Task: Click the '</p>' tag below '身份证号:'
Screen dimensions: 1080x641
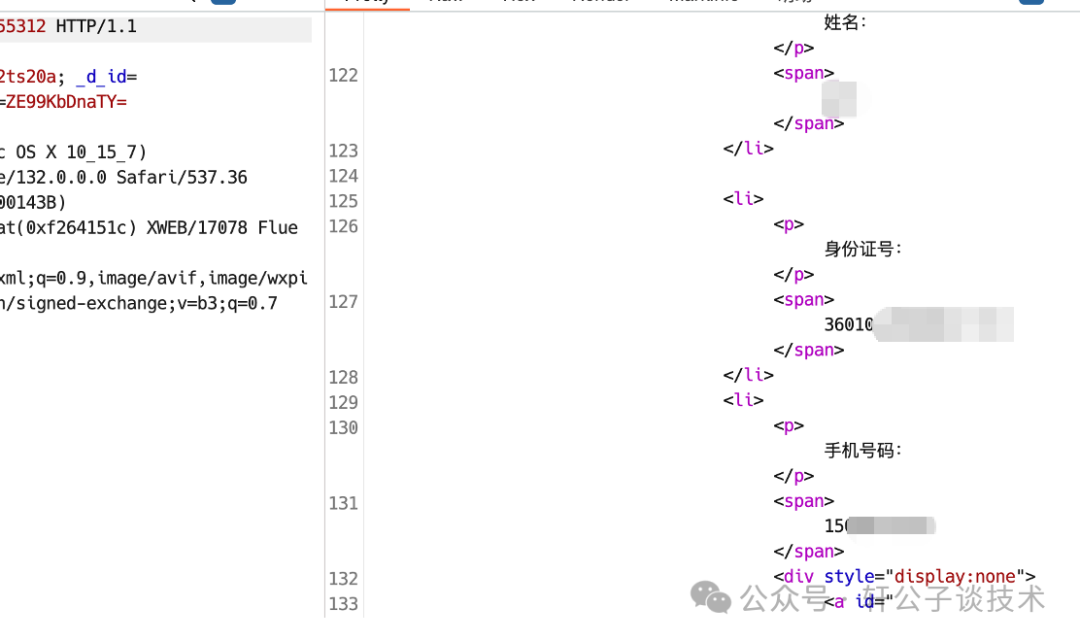Action: pyautogui.click(x=793, y=275)
